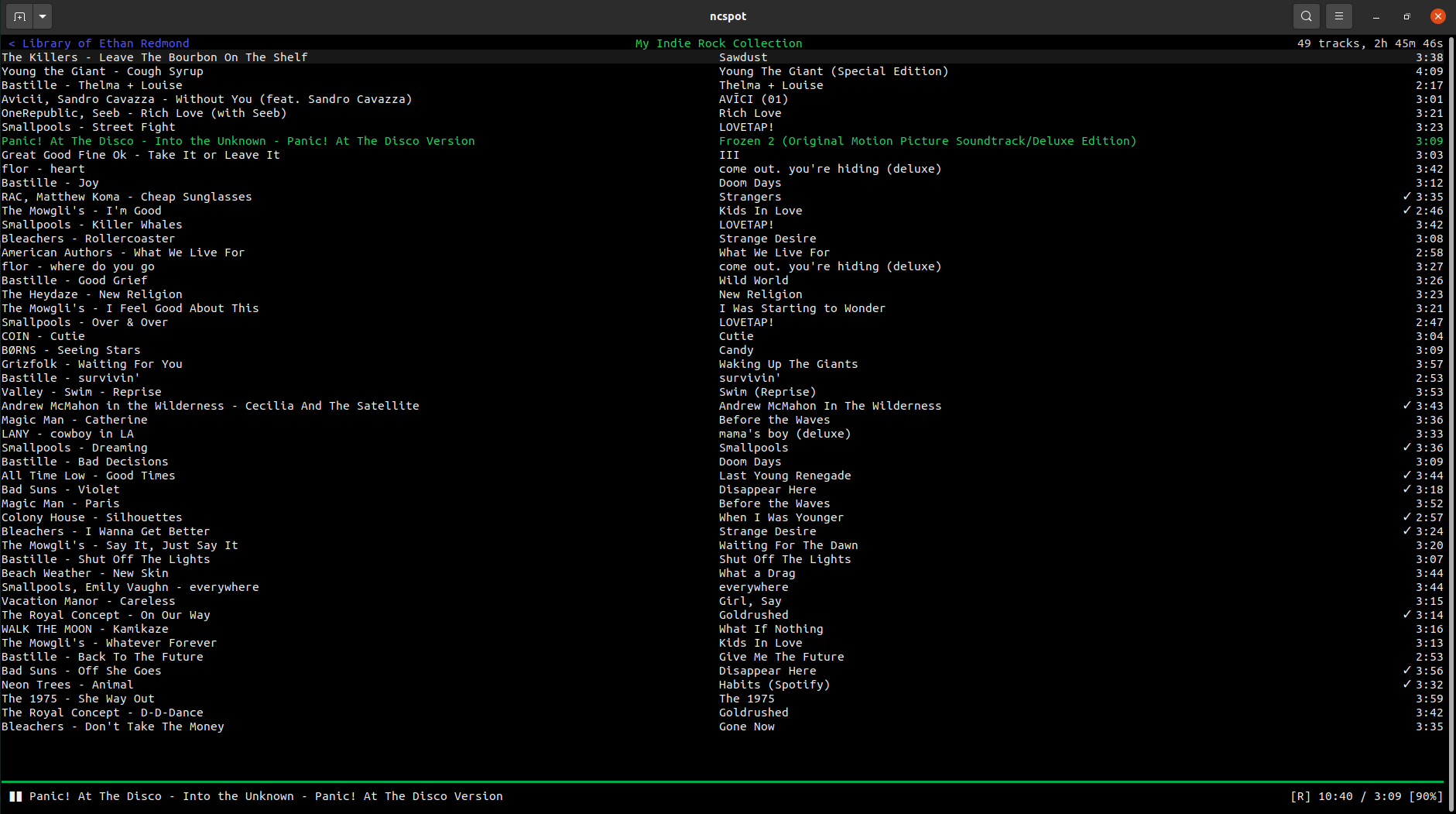Image resolution: width=1456 pixels, height=814 pixels.
Task: Click saved checkmark on Smallpools - Dreaming row
Action: pyautogui.click(x=1407, y=448)
